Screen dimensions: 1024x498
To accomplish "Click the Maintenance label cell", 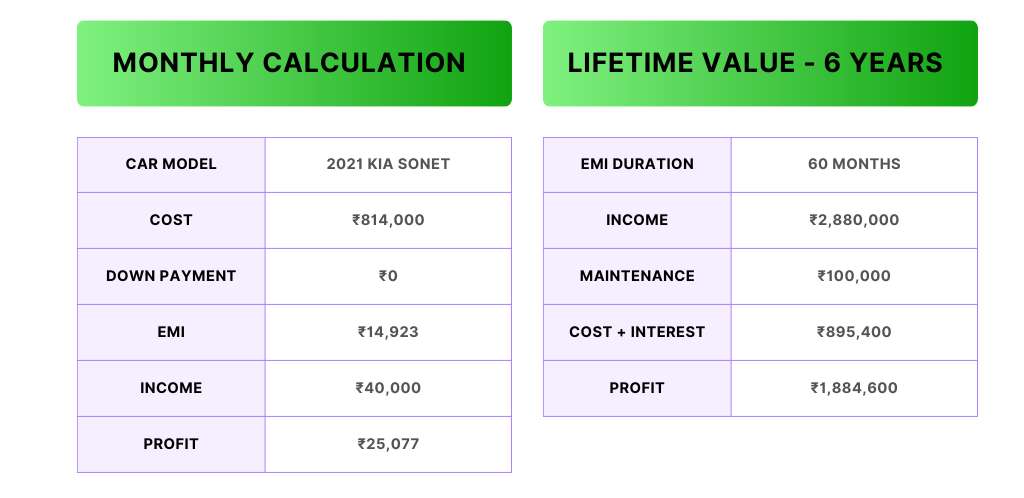I will pyautogui.click(x=637, y=276).
